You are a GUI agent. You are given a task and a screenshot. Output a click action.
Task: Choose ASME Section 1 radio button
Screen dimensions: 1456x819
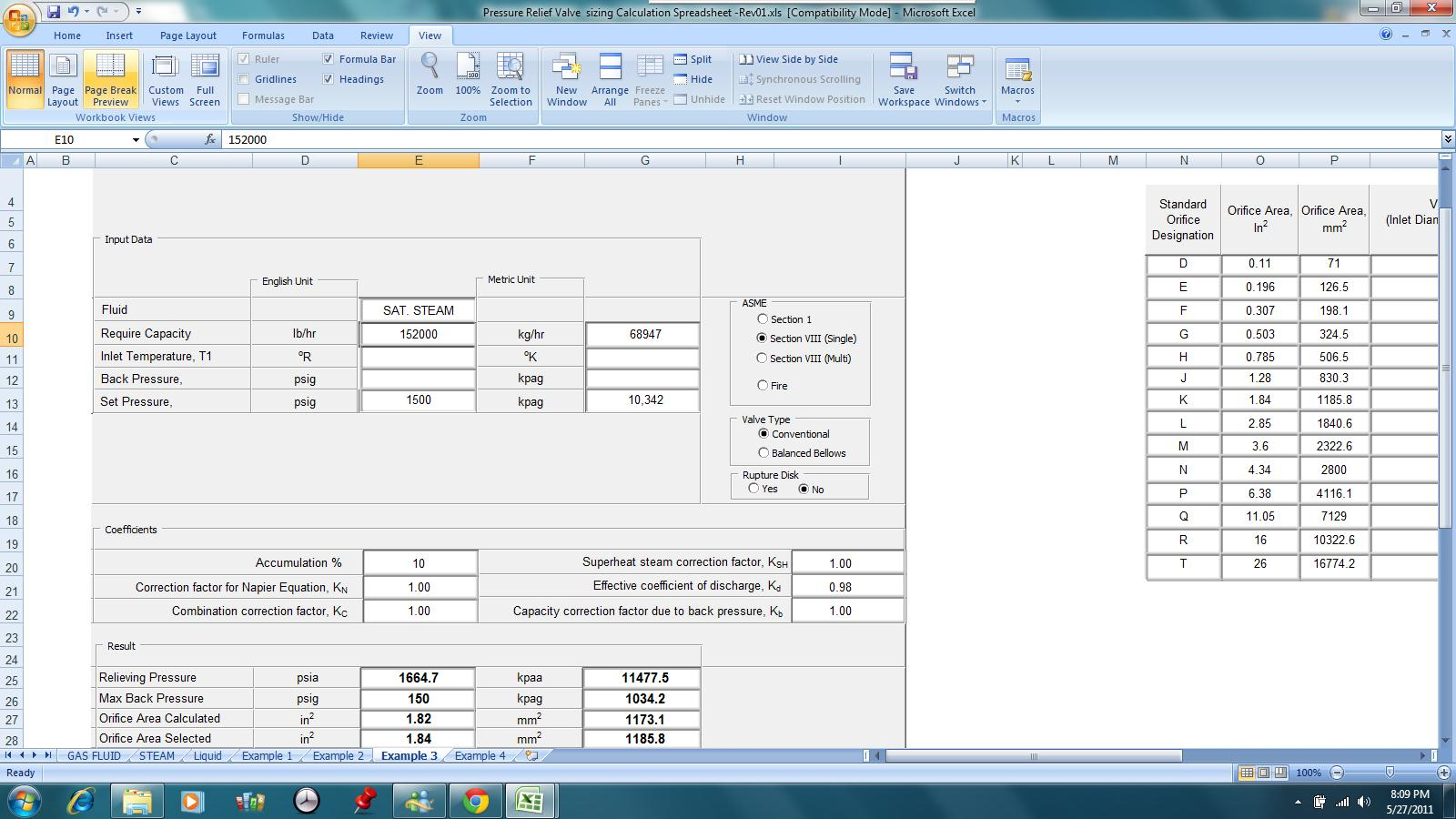tap(763, 319)
